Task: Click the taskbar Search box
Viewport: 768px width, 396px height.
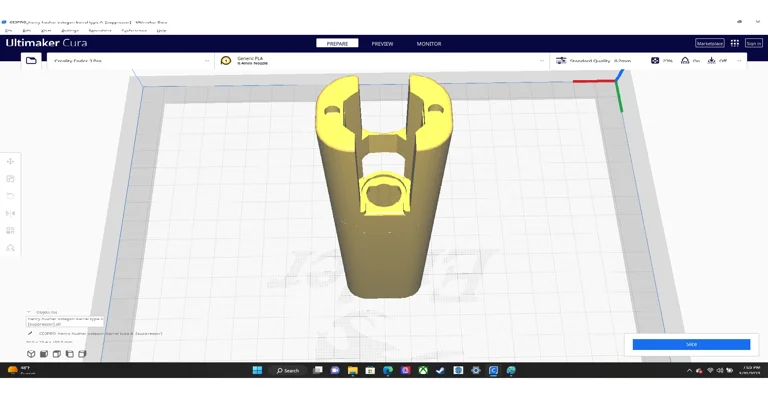Action: pos(288,370)
